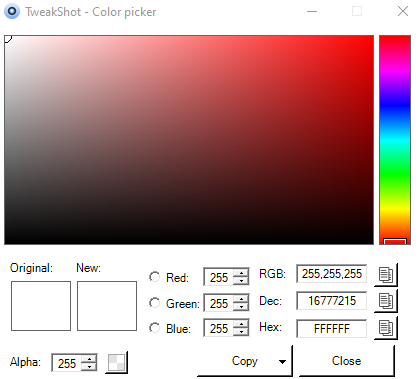
Task: Decrease the Blue value with down arrow
Action: tap(241, 332)
